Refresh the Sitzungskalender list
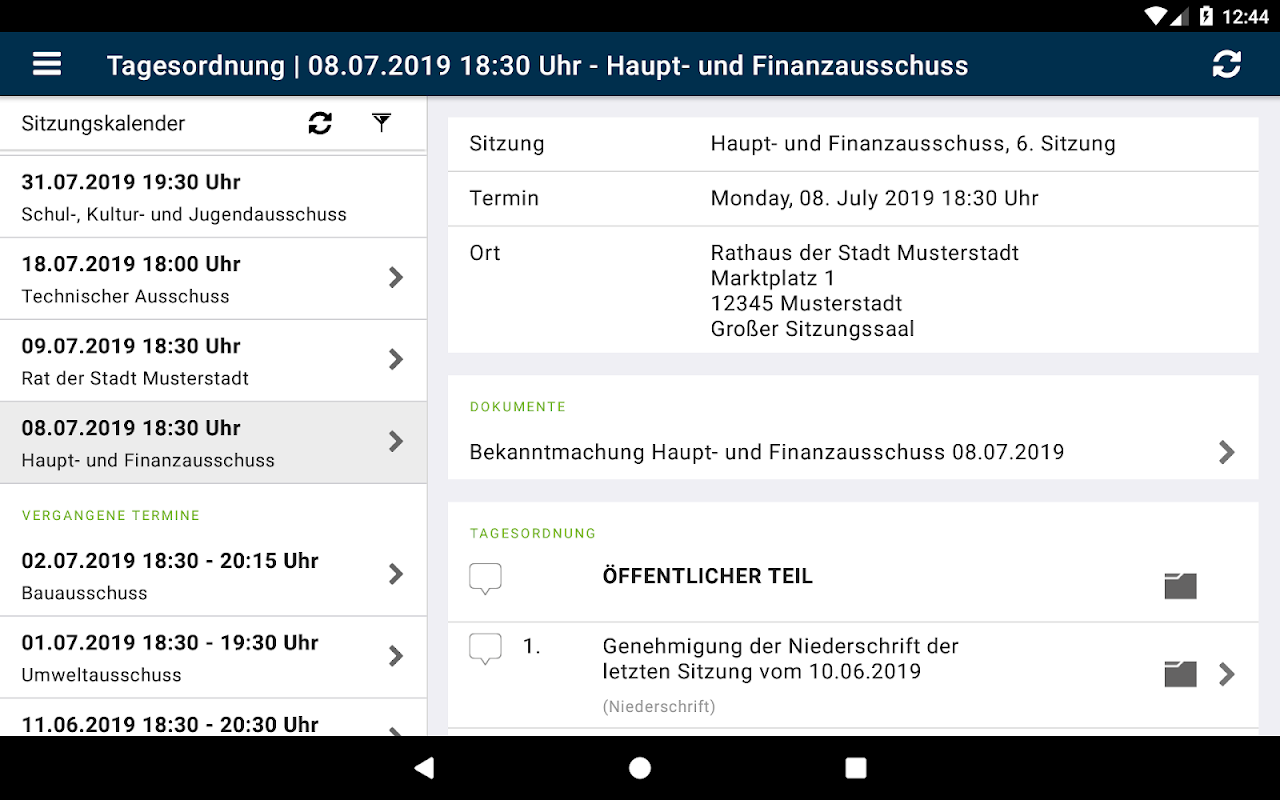The height and width of the screenshot is (800, 1280). [320, 123]
